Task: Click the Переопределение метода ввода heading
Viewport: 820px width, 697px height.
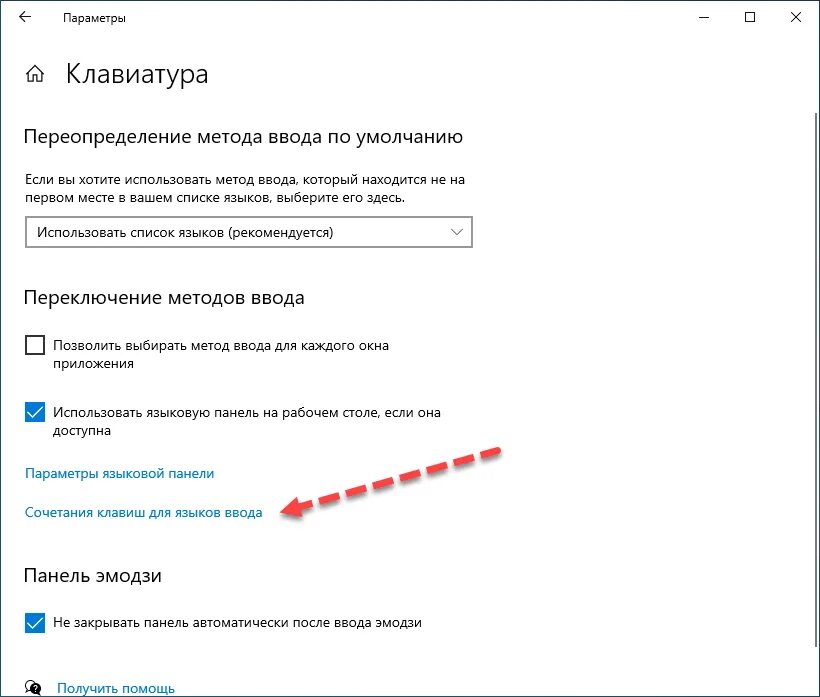Action: (244, 137)
